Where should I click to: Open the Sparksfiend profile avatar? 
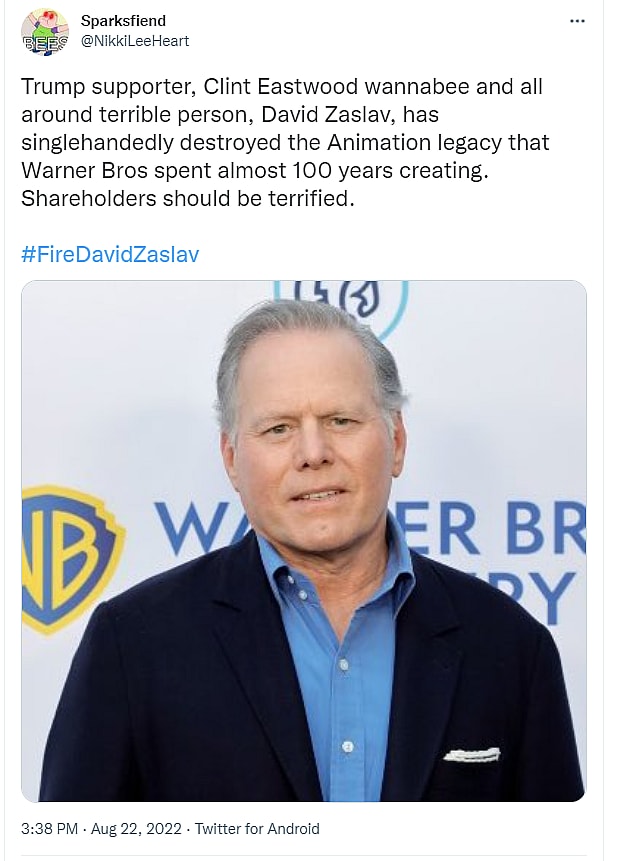(45, 33)
